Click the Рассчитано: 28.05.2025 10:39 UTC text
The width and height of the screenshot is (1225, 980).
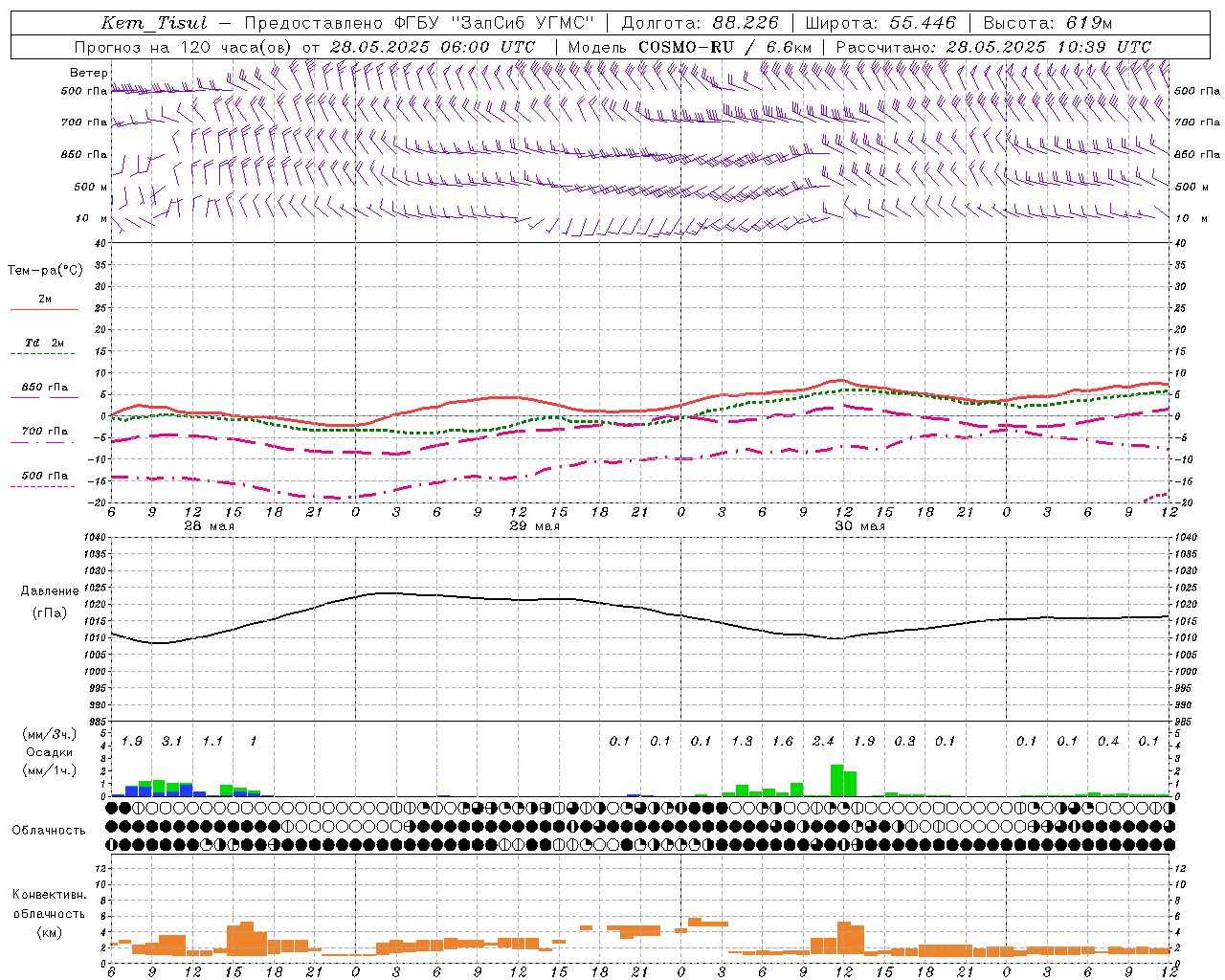tap(993, 47)
